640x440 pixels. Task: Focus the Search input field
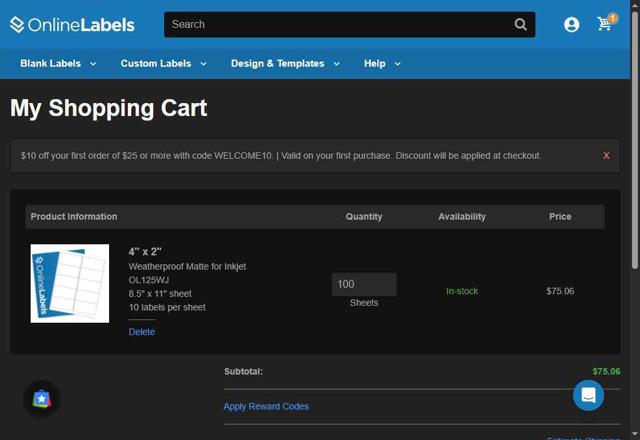tap(339, 24)
